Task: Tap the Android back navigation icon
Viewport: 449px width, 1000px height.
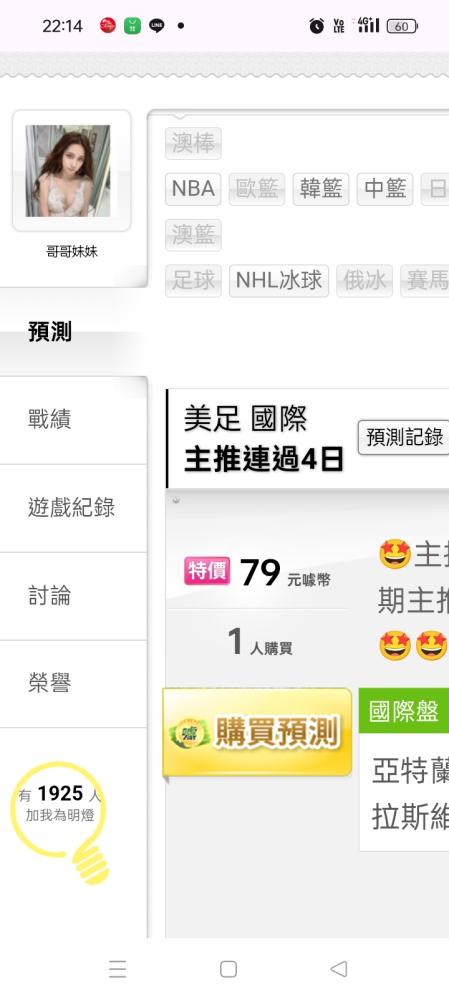Action: (339, 969)
